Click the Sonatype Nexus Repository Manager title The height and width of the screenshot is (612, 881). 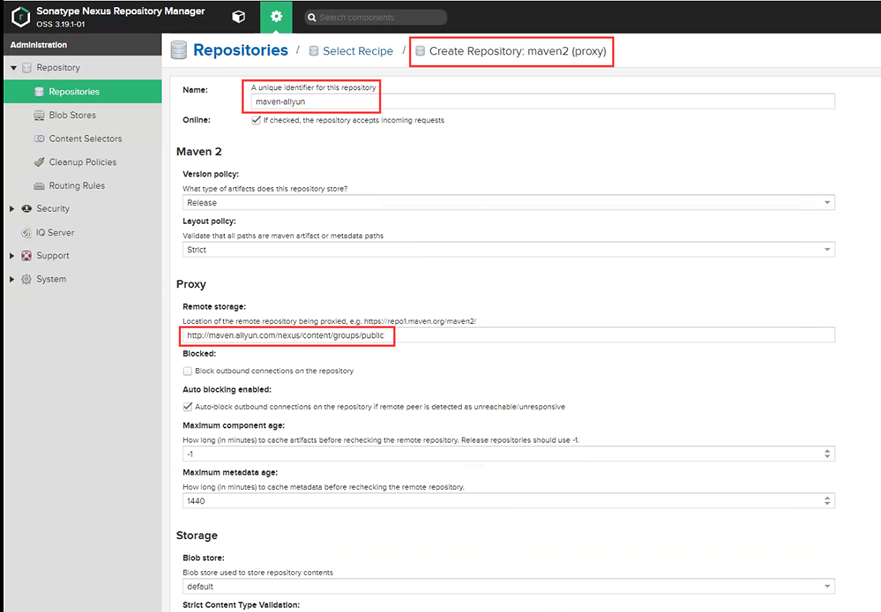point(120,11)
